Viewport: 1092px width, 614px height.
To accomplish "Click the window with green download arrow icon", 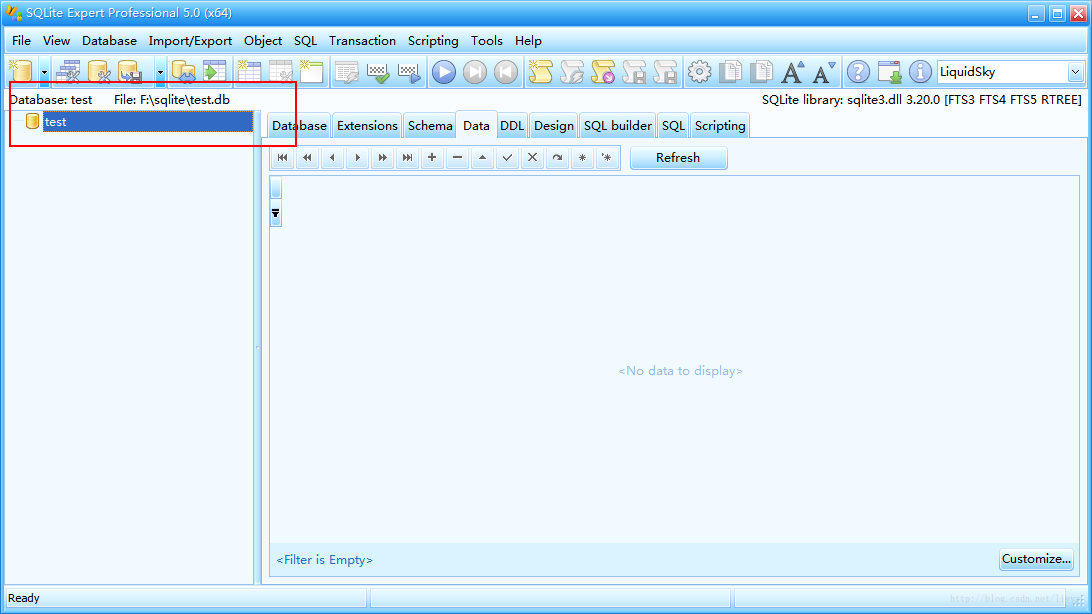I will (889, 72).
